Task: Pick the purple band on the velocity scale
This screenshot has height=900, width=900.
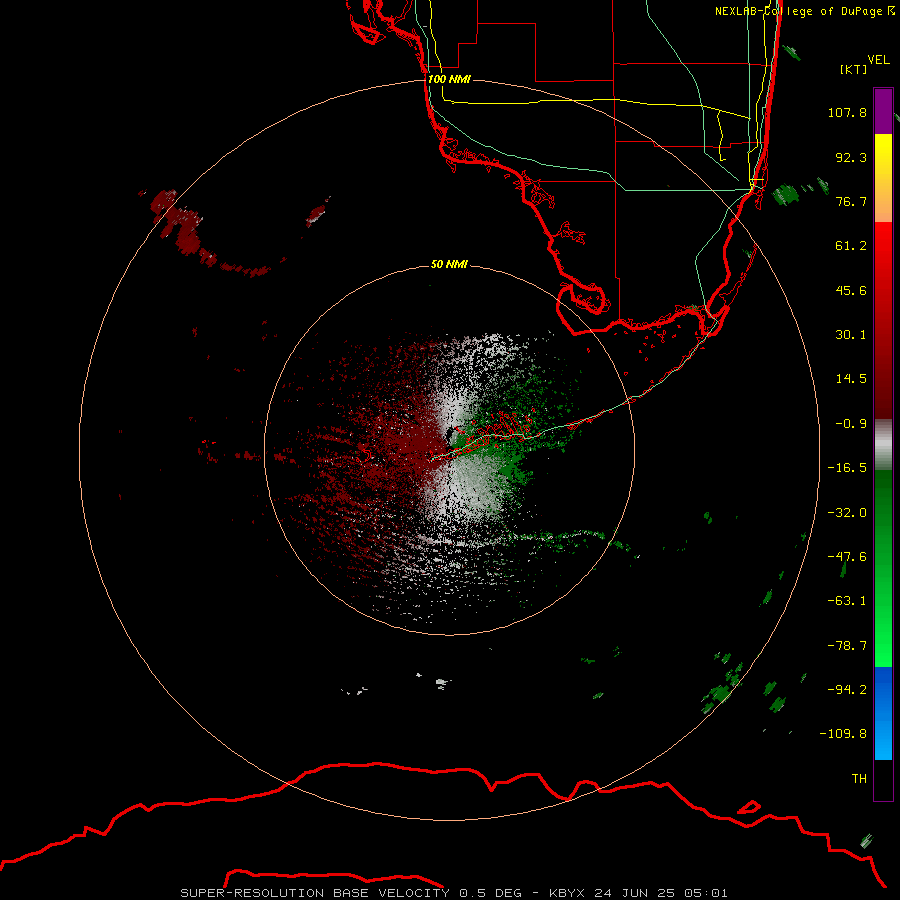Action: click(883, 111)
